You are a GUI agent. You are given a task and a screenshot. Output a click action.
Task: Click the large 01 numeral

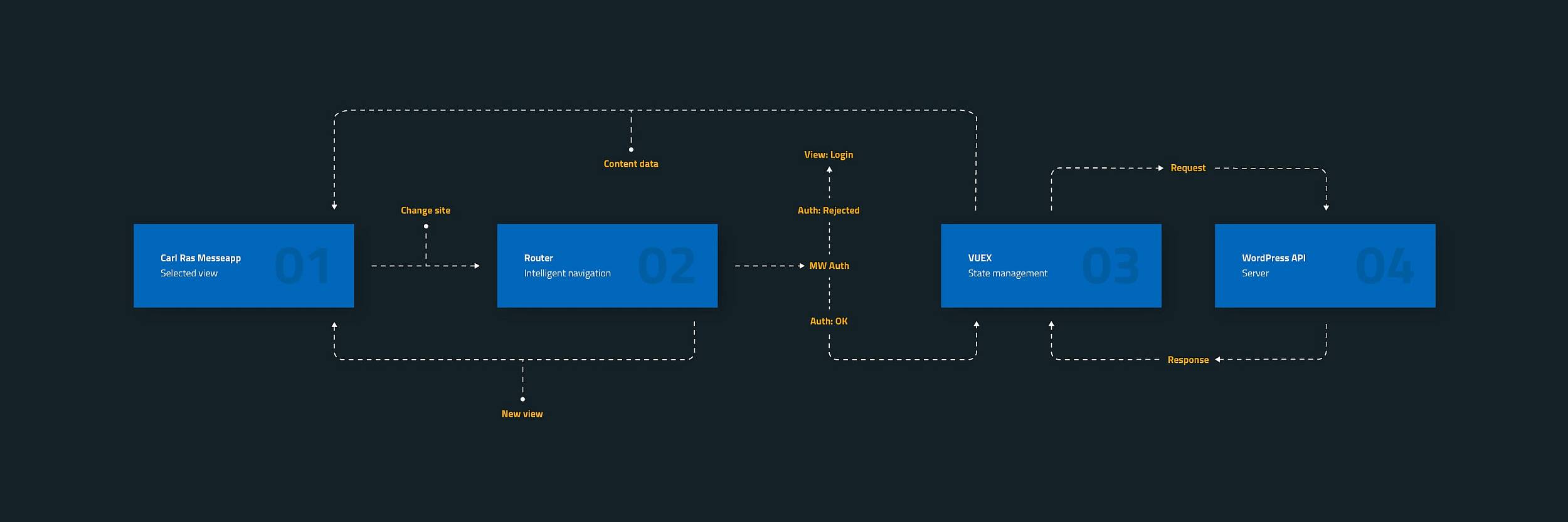302,266
